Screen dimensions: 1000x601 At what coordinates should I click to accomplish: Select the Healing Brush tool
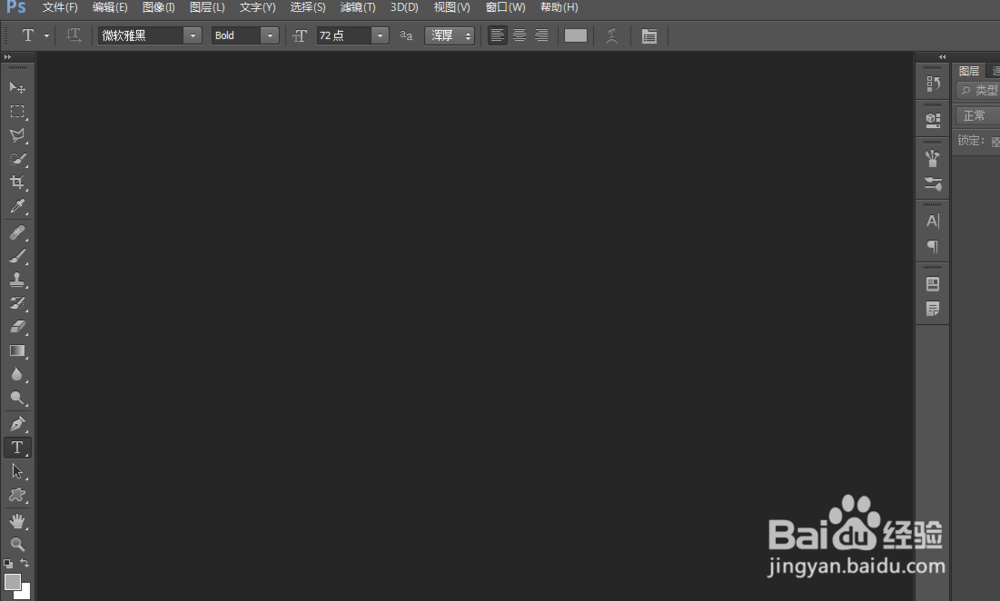pyautogui.click(x=17, y=232)
